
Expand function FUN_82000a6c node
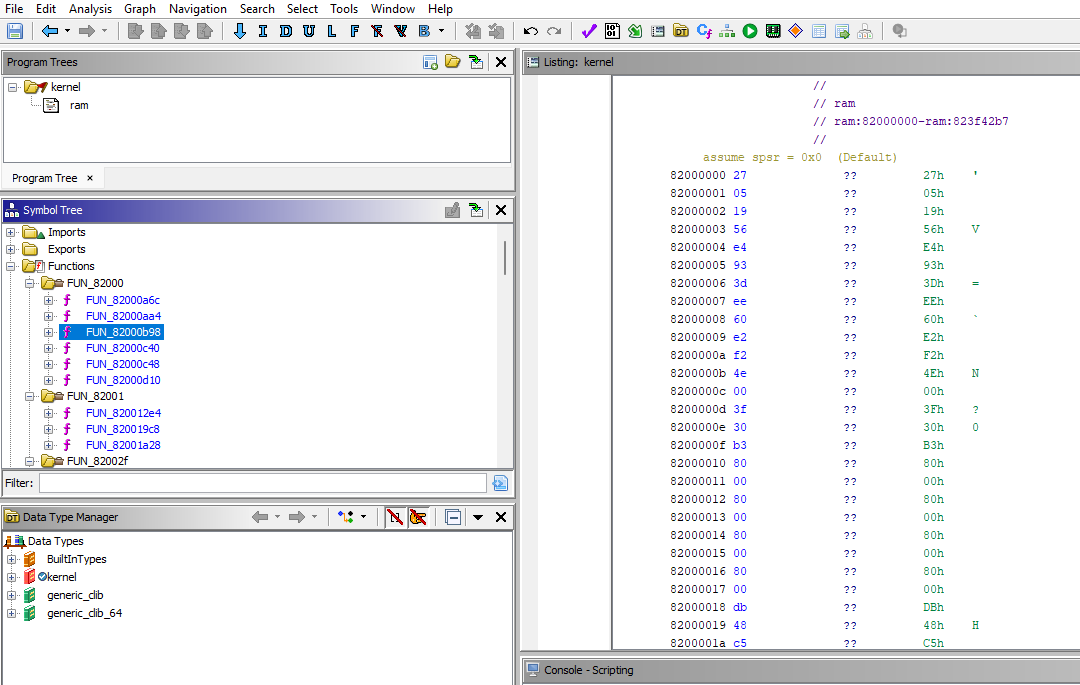coord(48,300)
